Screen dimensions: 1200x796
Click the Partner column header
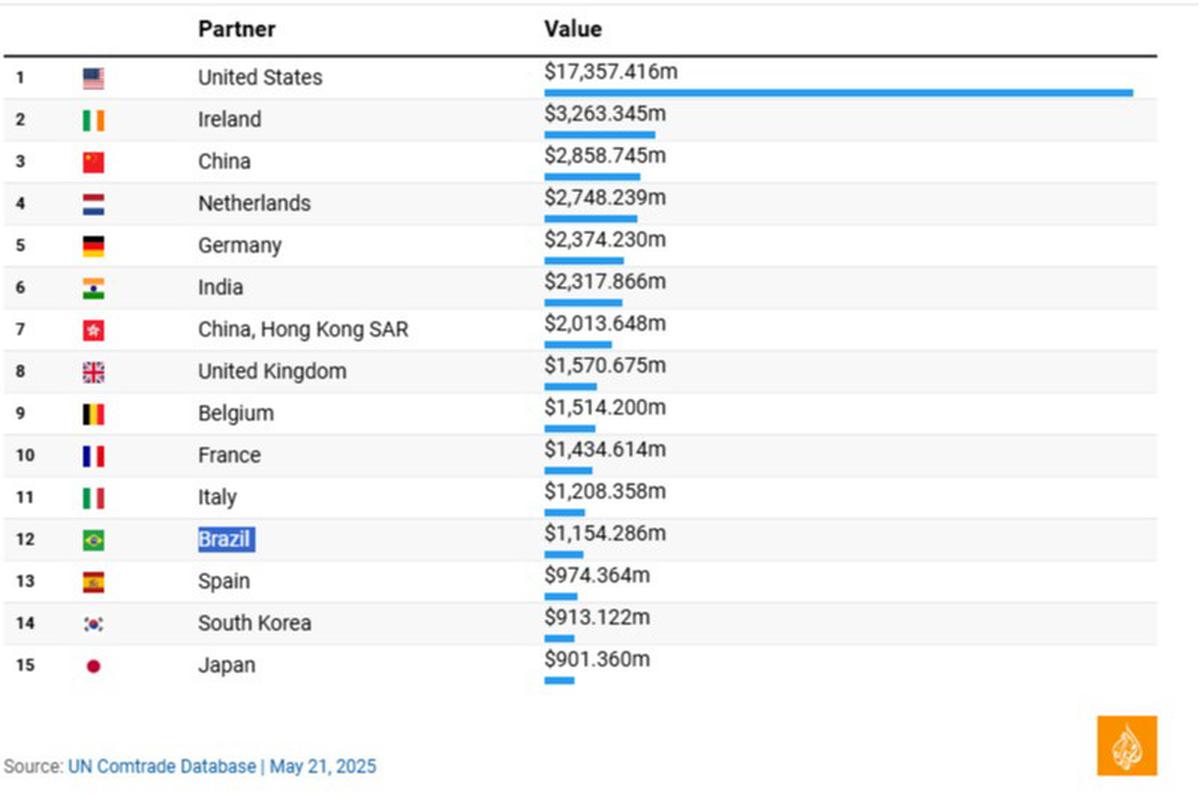(237, 29)
